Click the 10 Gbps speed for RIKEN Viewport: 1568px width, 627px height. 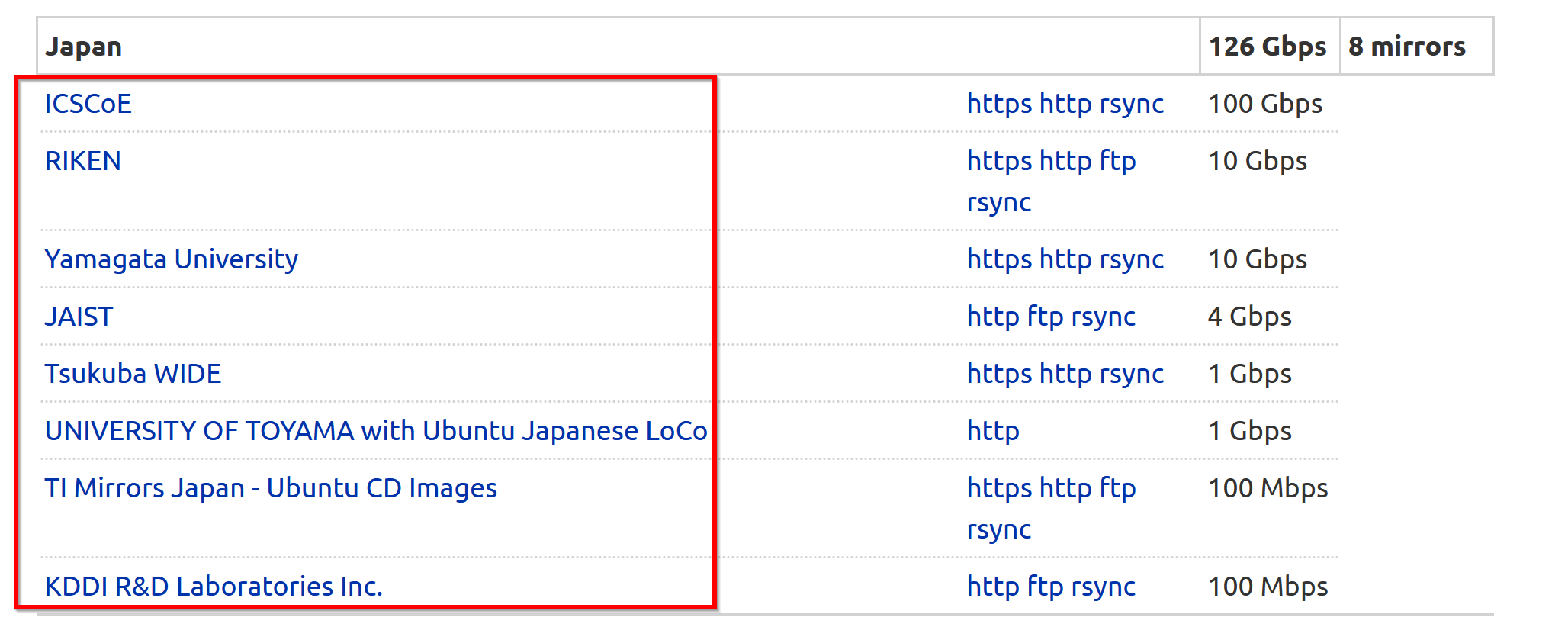coord(1258,161)
